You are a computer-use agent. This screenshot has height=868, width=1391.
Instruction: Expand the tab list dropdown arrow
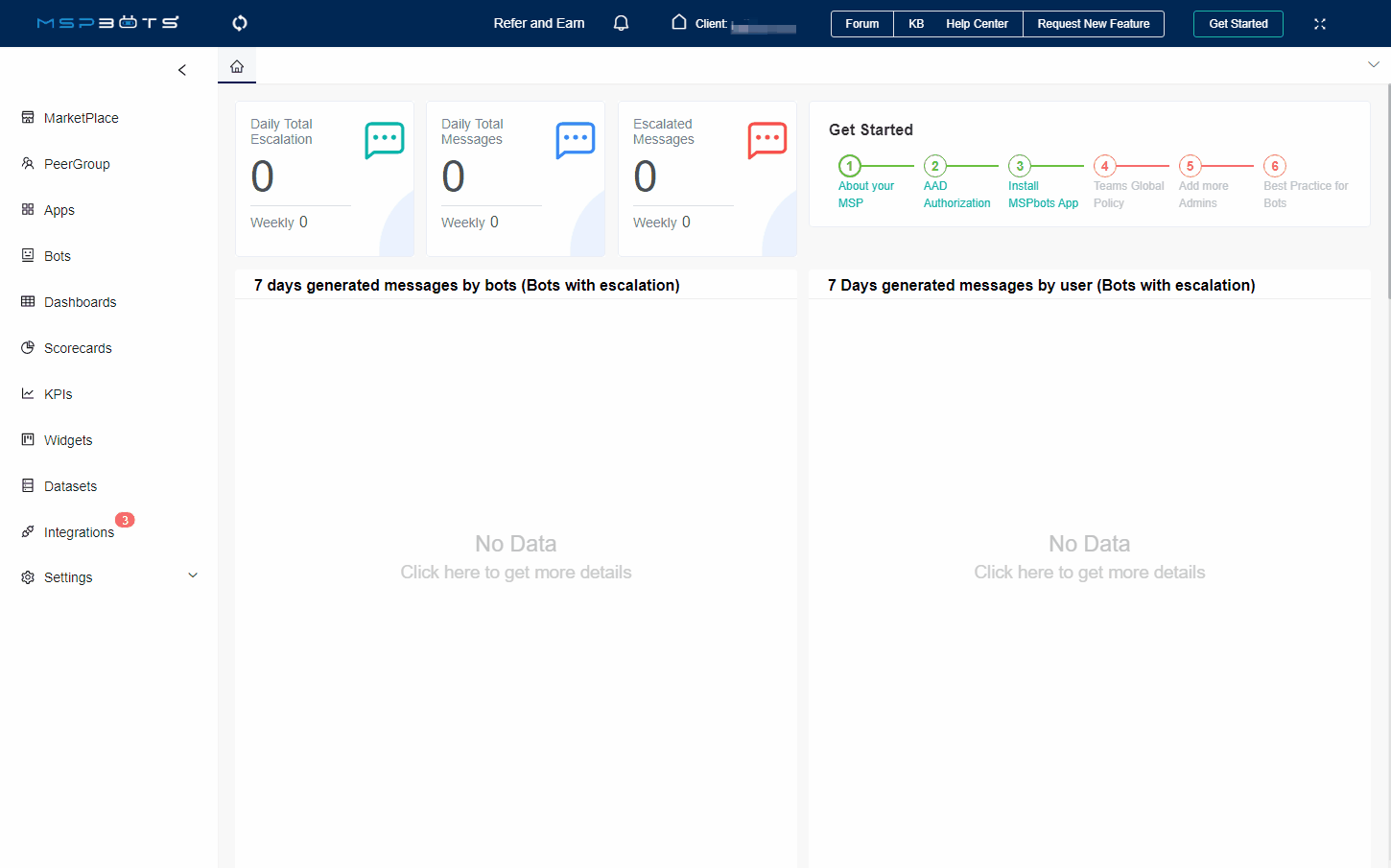tap(1373, 64)
